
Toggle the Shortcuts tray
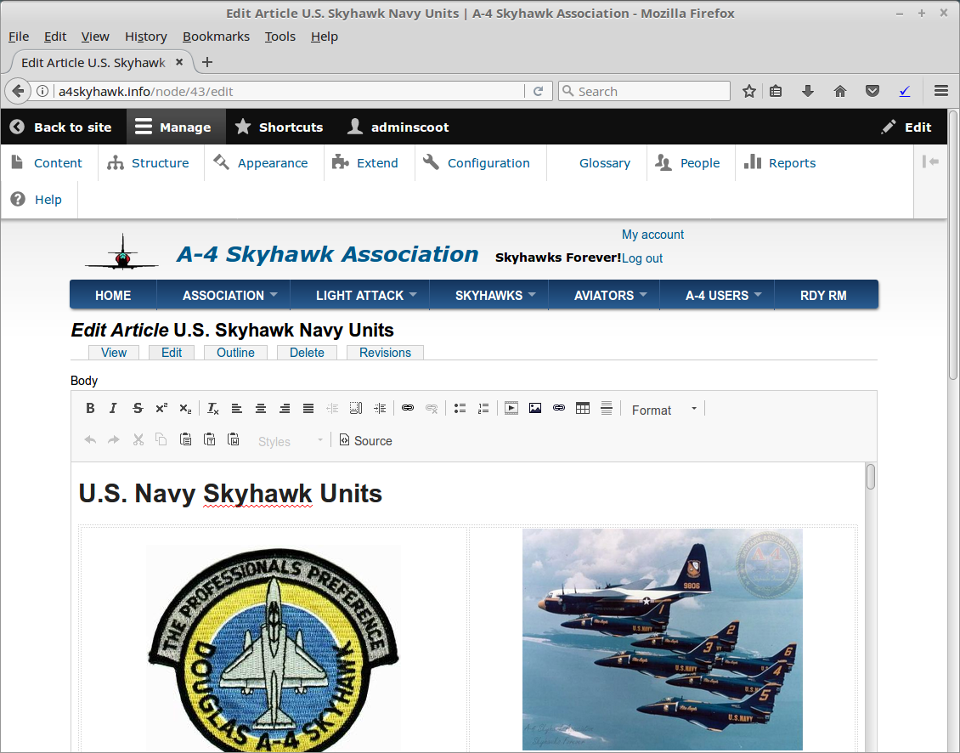(x=280, y=127)
